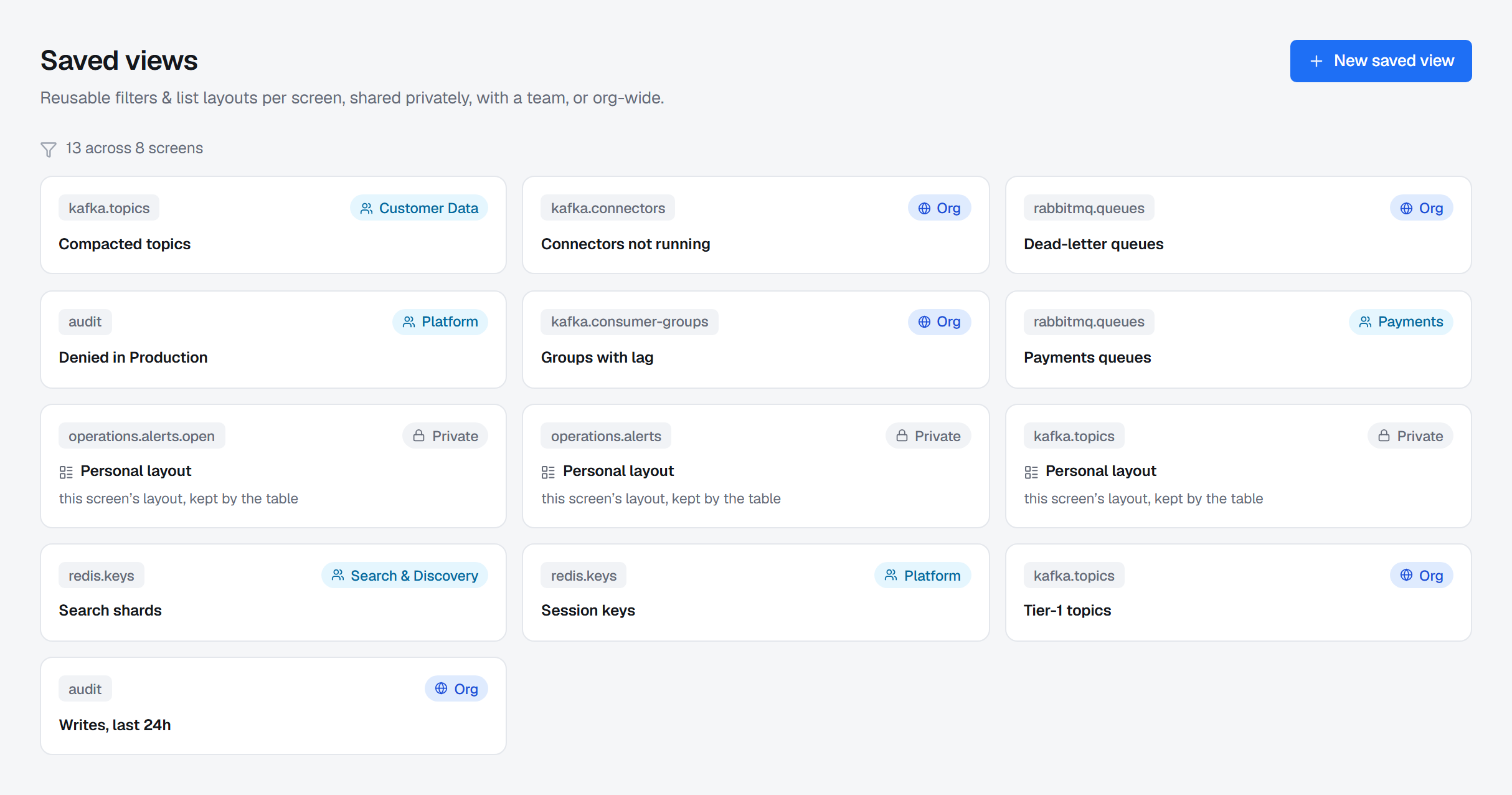The image size is (1512, 795).
Task: Click globe icon on Tier-1 topics card
Action: click(1406, 575)
